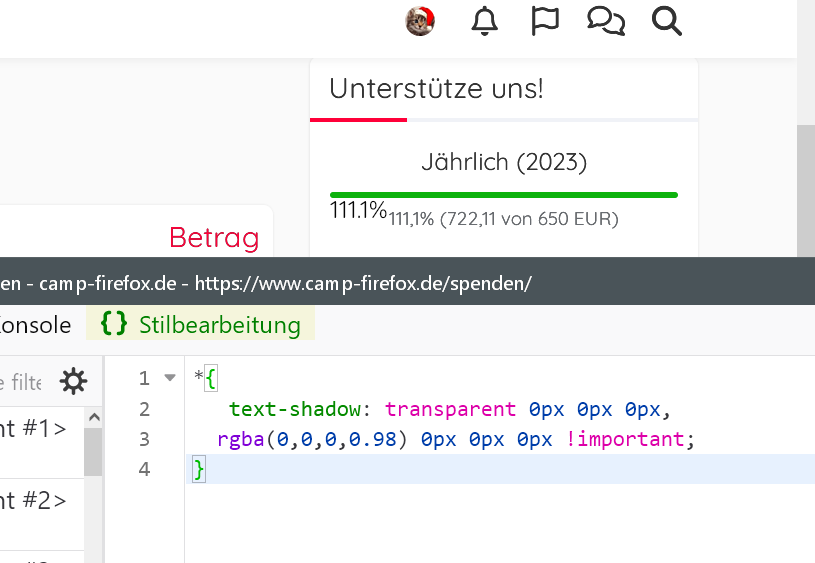Open the bell notifications icon
Image resolution: width=815 pixels, height=563 pixels.
pyautogui.click(x=484, y=21)
